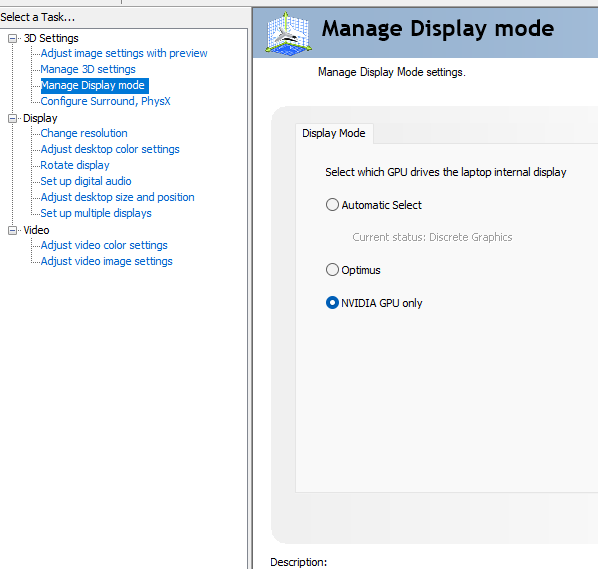Click the Select which GPU drives heading
The height and width of the screenshot is (569, 598).
pos(446,172)
